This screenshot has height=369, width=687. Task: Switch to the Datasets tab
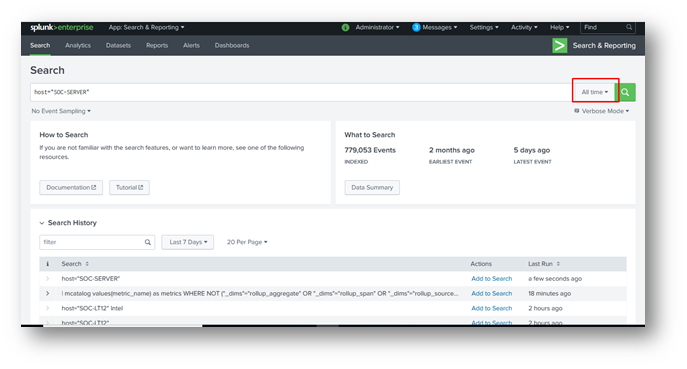(118, 46)
